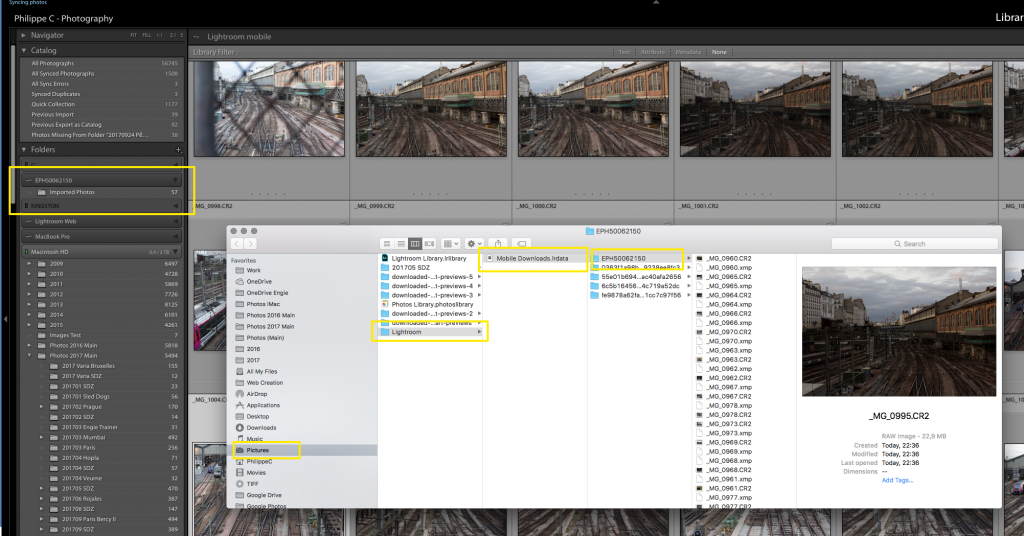Collapse the Catalog panel

(x=24, y=50)
